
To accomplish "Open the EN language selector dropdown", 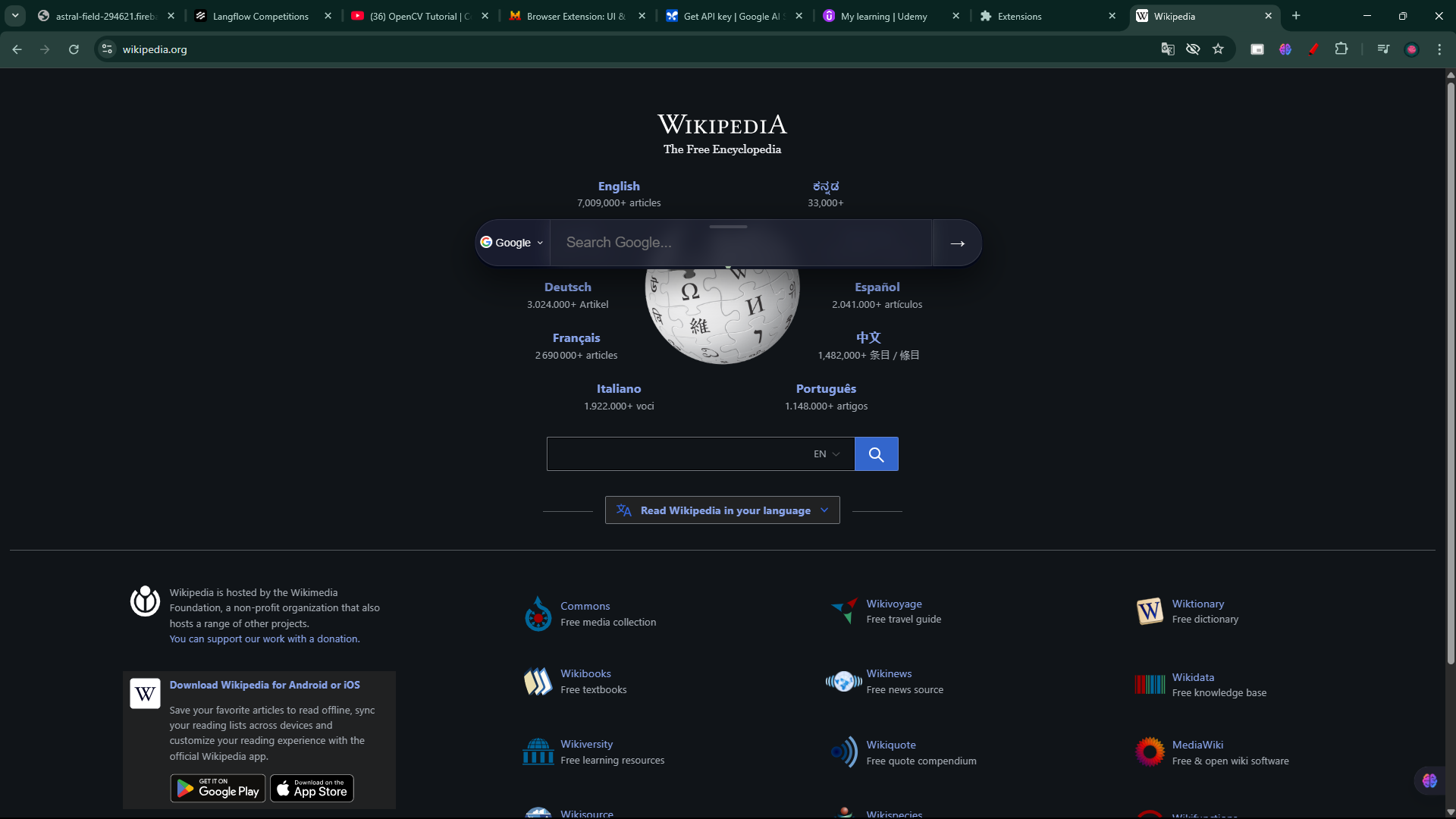I will click(827, 454).
